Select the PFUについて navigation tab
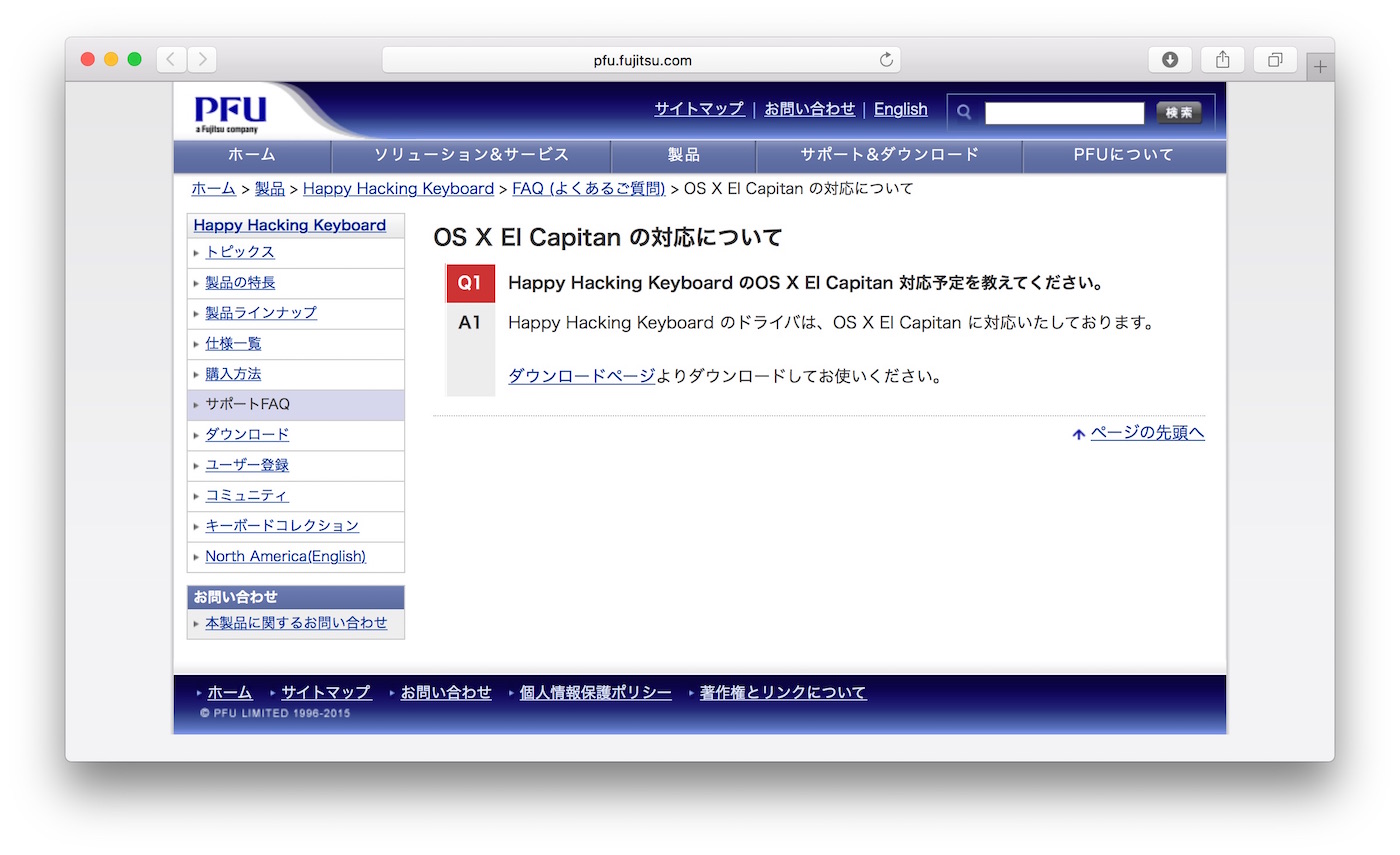This screenshot has height=855, width=1400. [x=1124, y=155]
